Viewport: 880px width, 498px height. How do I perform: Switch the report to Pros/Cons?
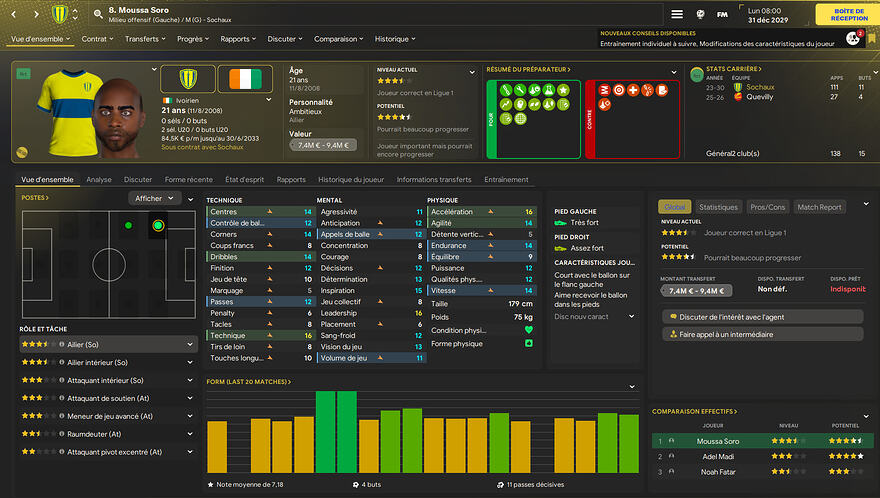tap(767, 207)
